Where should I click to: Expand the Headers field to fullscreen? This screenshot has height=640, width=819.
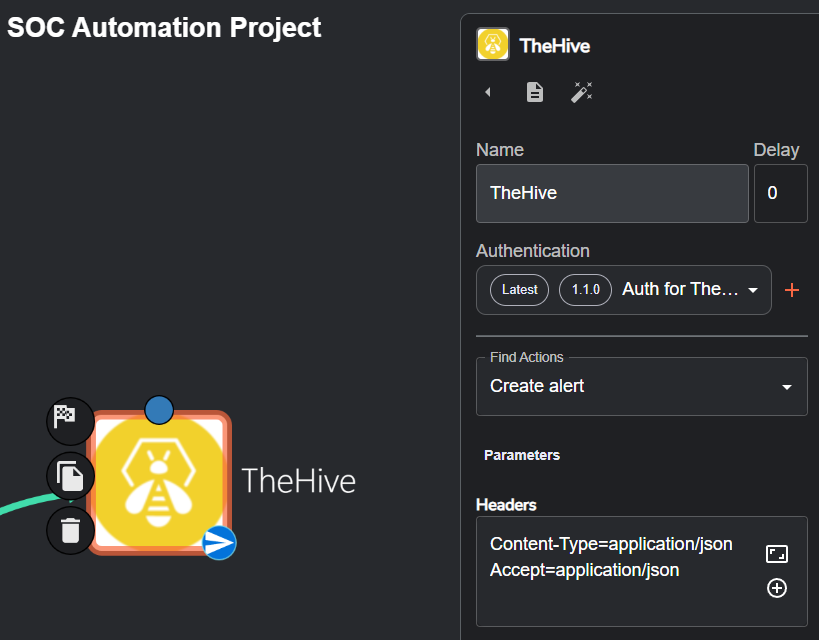(x=777, y=554)
